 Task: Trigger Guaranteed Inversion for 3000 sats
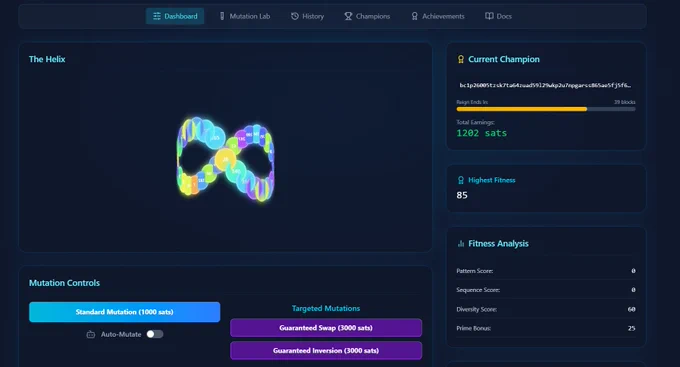[x=326, y=351]
